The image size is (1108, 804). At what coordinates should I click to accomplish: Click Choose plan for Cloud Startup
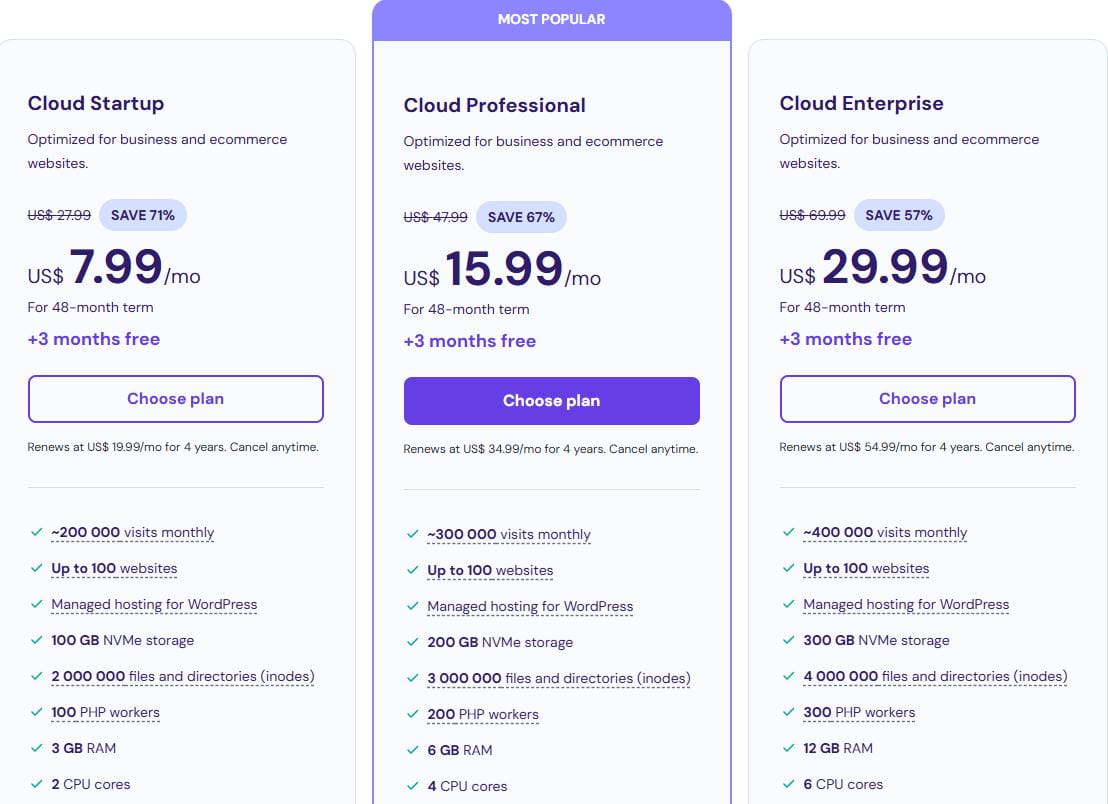point(175,399)
